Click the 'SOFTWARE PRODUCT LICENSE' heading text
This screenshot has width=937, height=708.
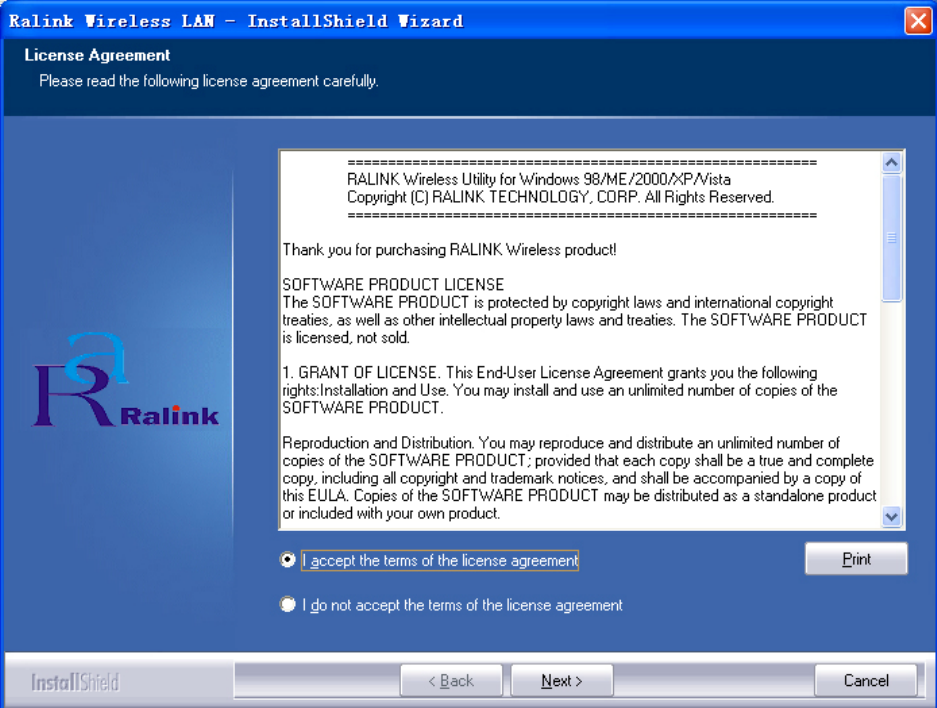[393, 284]
